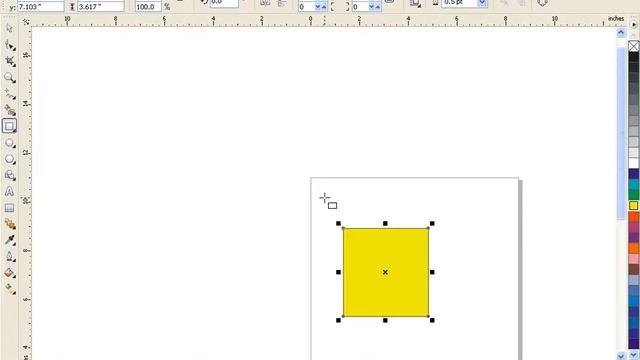Click the vertical scrollbar up arrow
Viewport: 640px width, 360px height.
pyautogui.click(x=621, y=33)
